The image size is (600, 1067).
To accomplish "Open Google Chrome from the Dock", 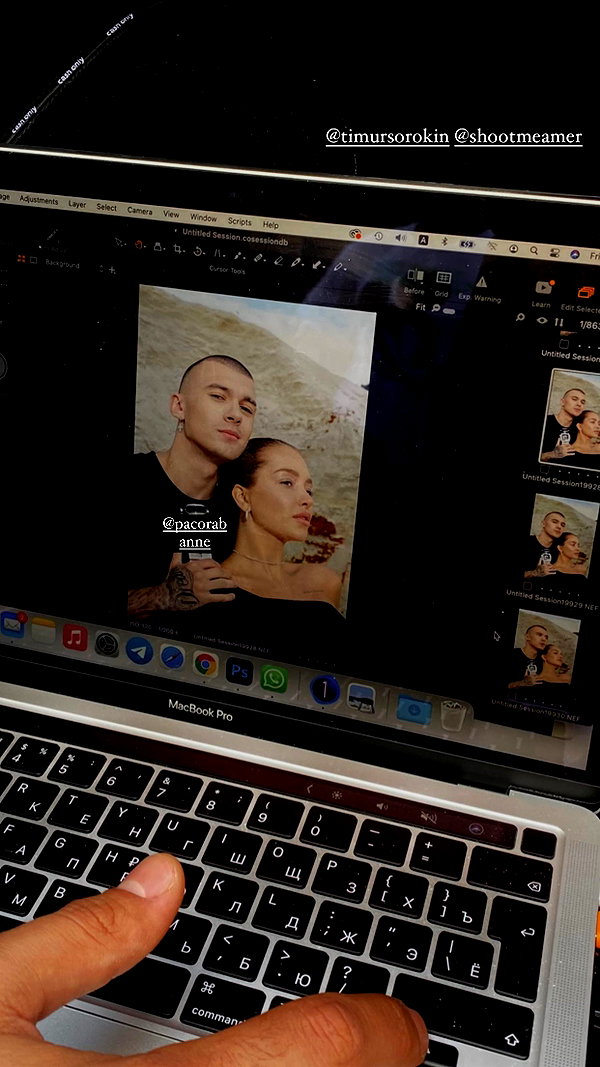I will point(205,664).
